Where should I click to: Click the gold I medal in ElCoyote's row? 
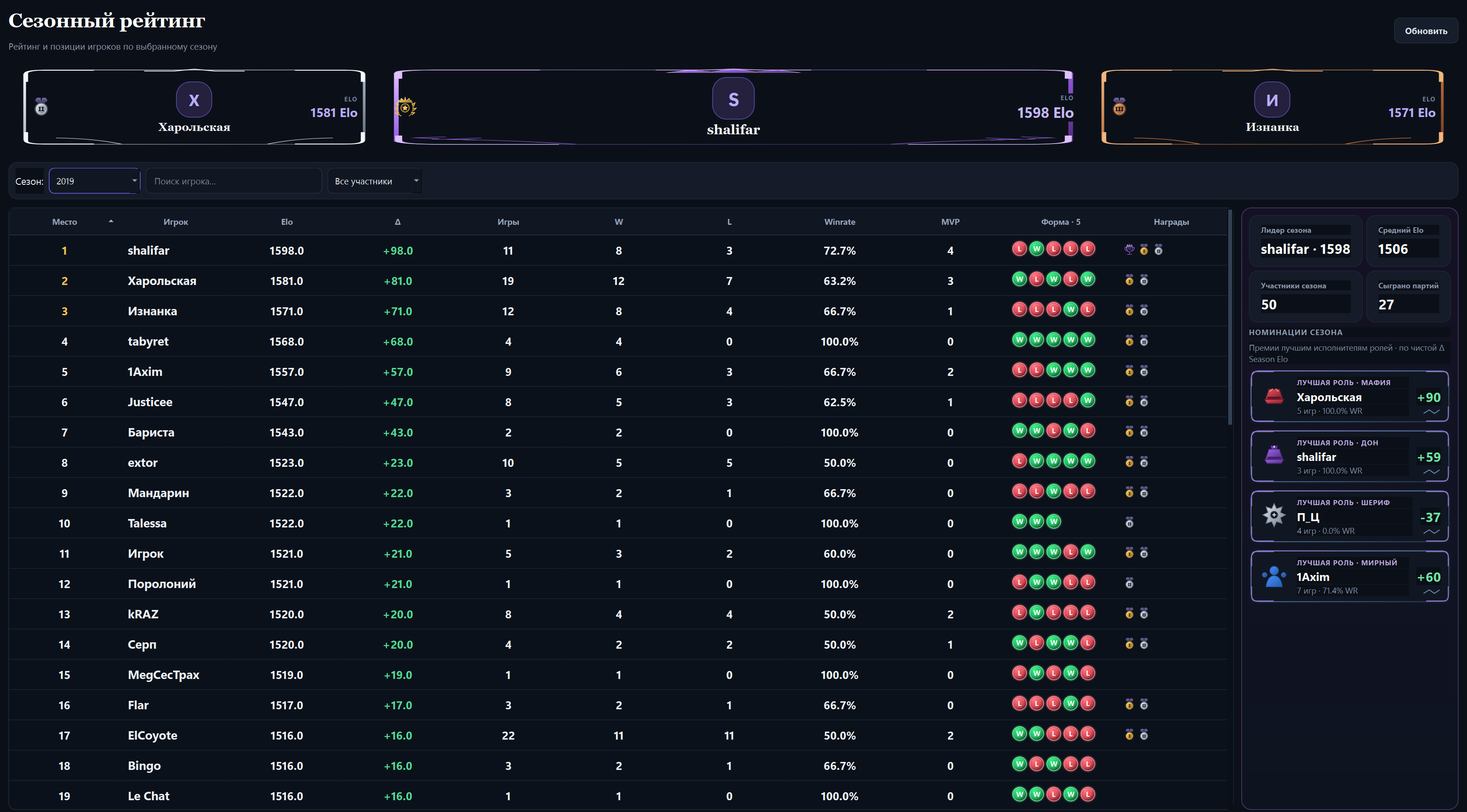(1129, 735)
